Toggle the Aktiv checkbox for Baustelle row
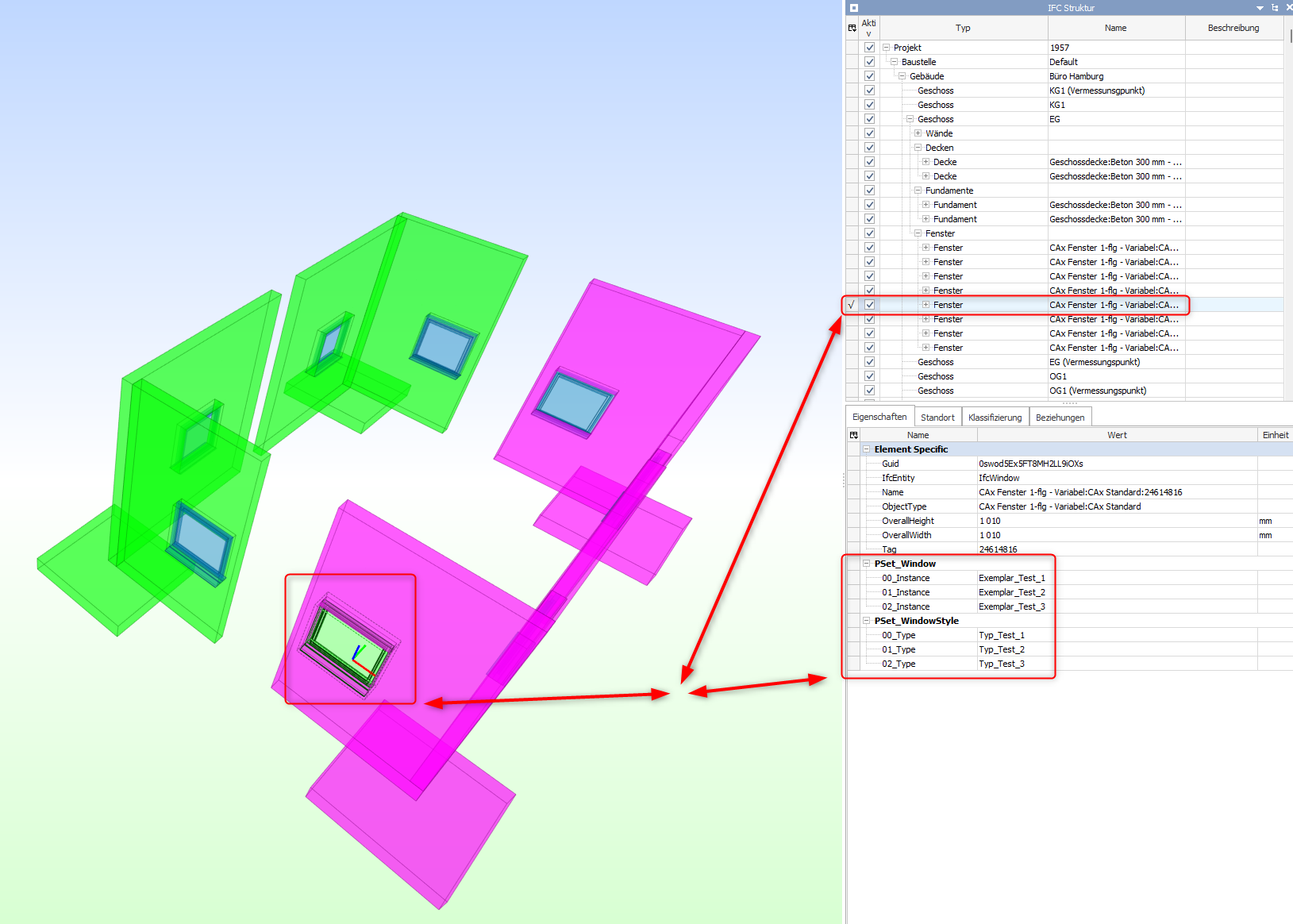Viewport: 1293px width, 924px height. (869, 62)
